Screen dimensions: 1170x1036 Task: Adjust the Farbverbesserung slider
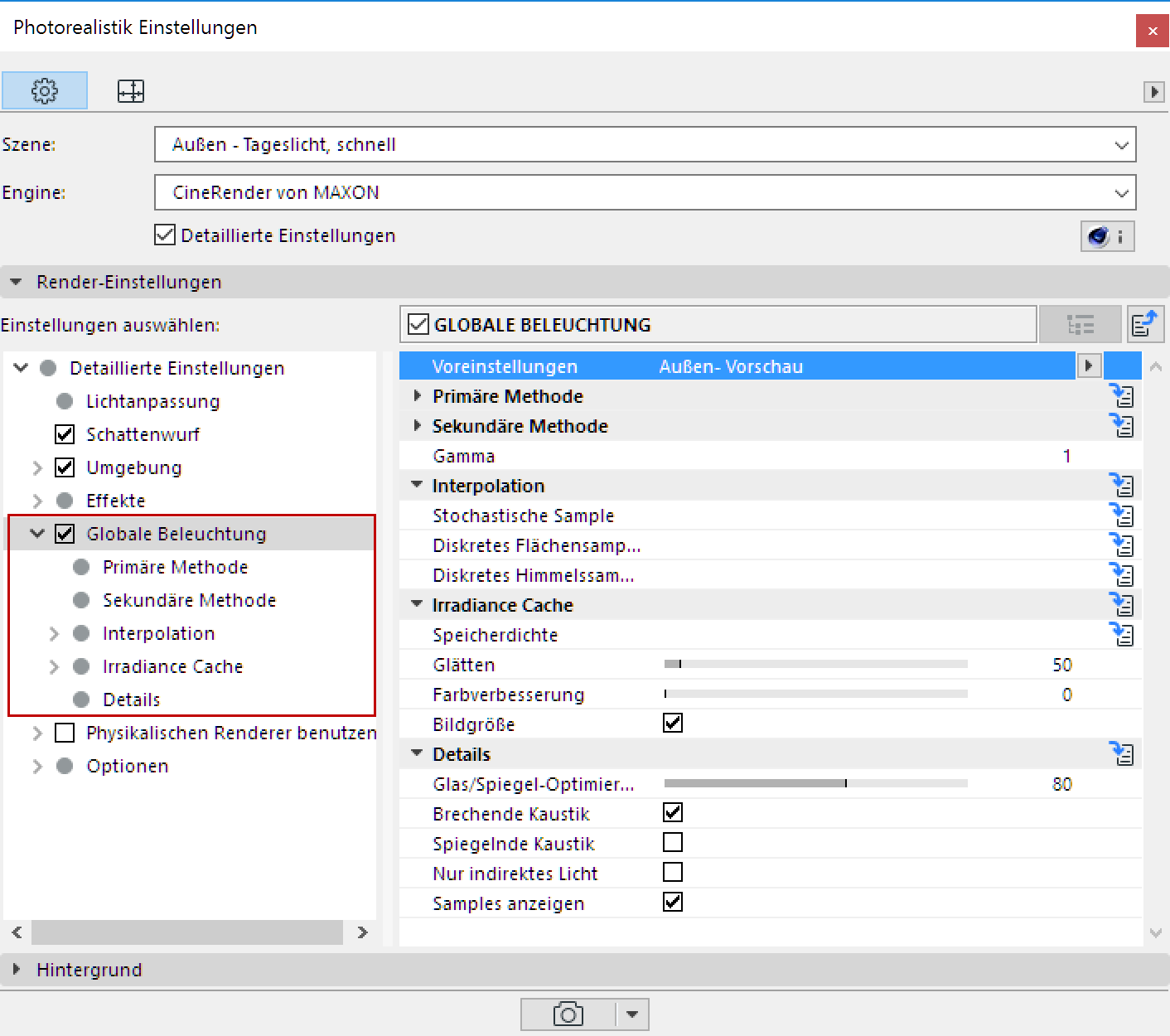[x=816, y=694]
